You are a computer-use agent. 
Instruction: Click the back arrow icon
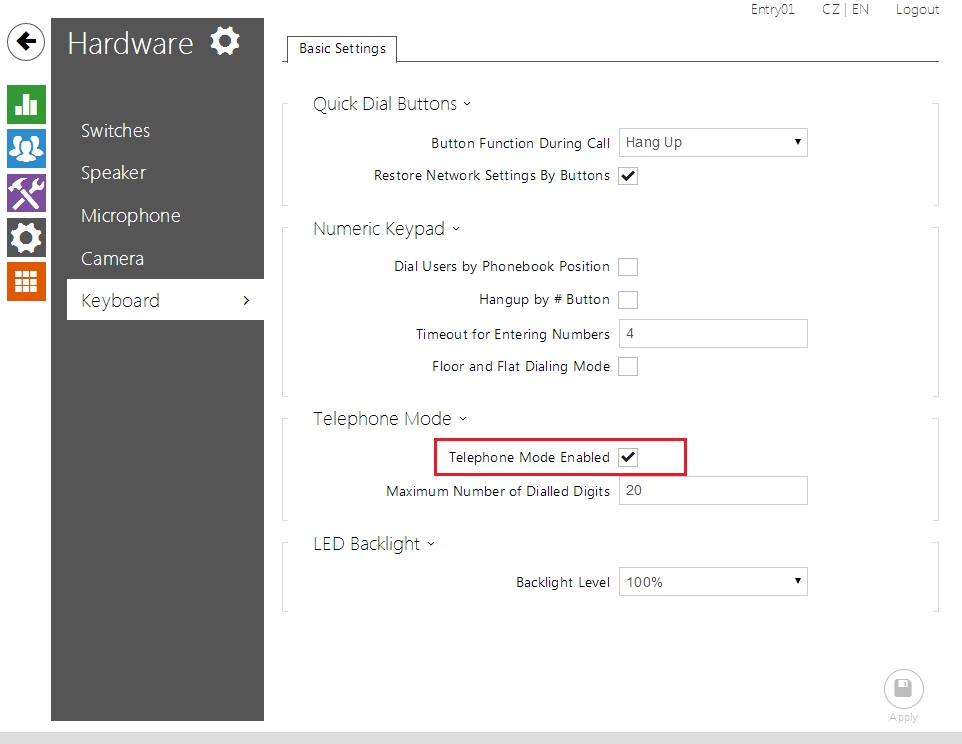[x=26, y=42]
